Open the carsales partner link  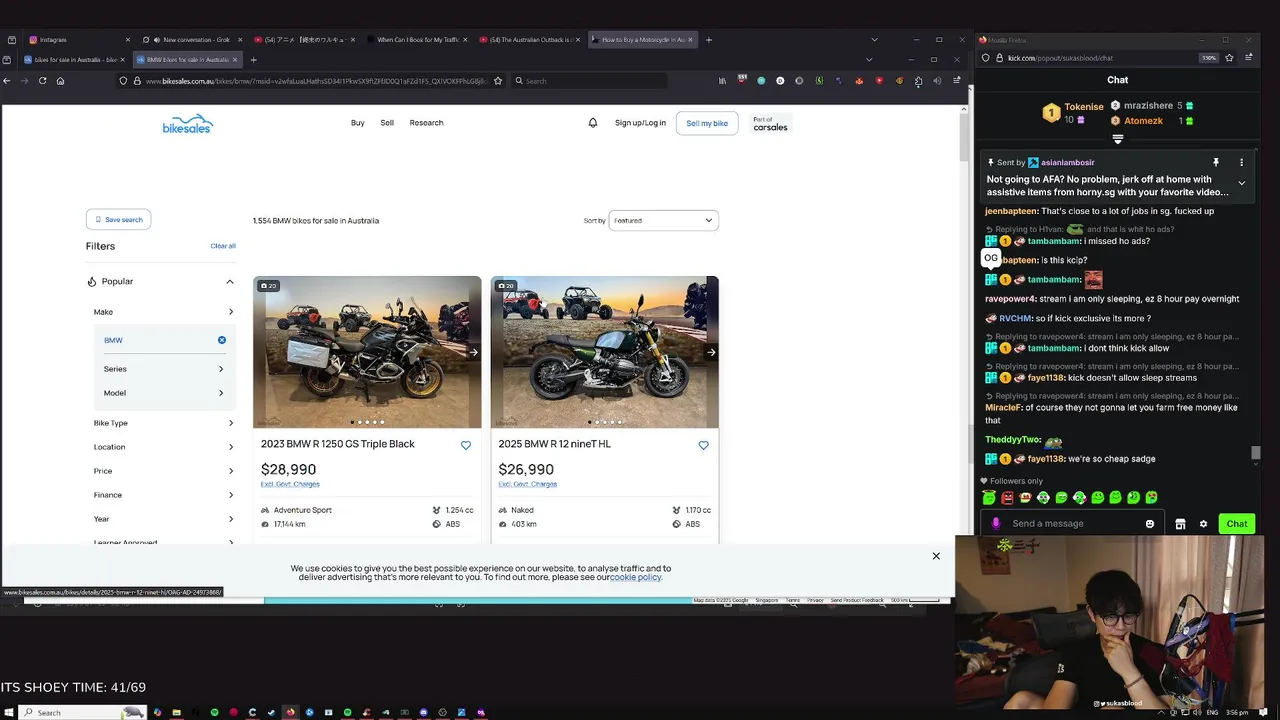pos(770,124)
